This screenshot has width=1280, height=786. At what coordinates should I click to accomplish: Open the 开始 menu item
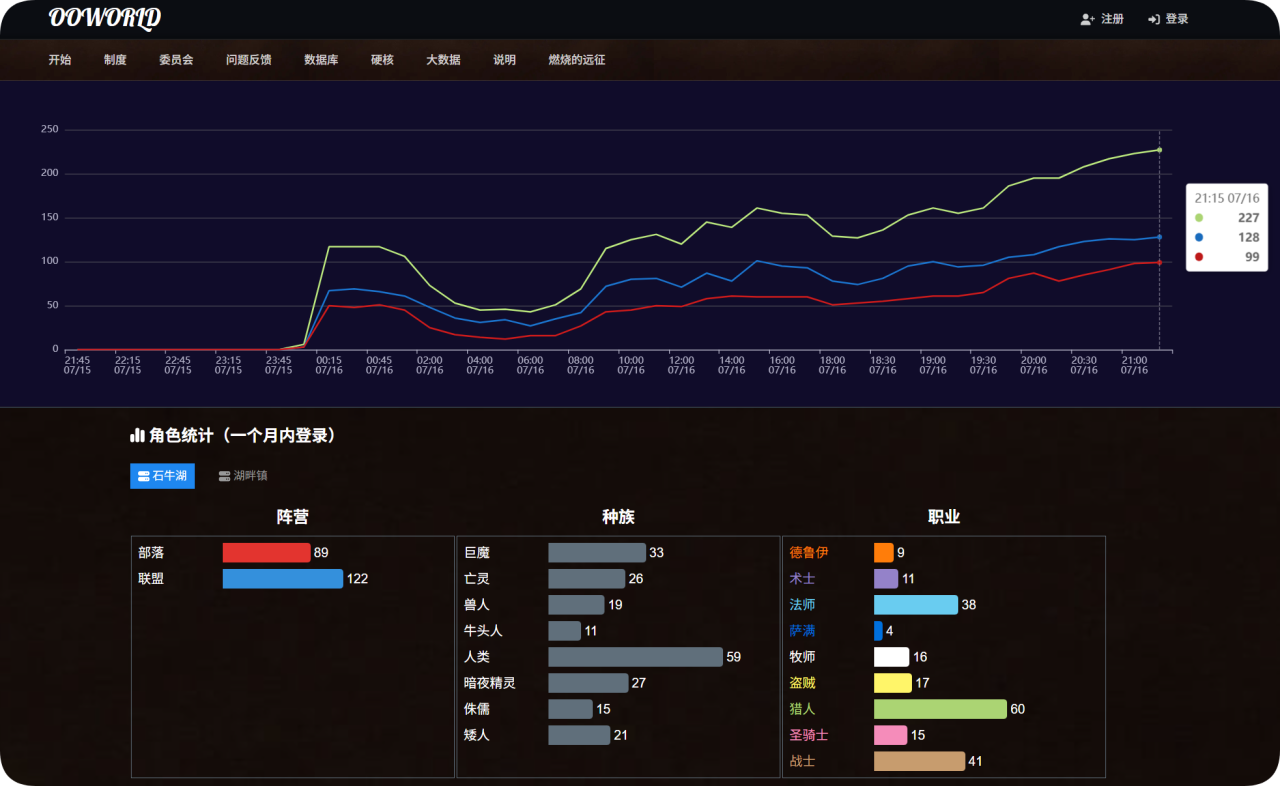click(60, 60)
